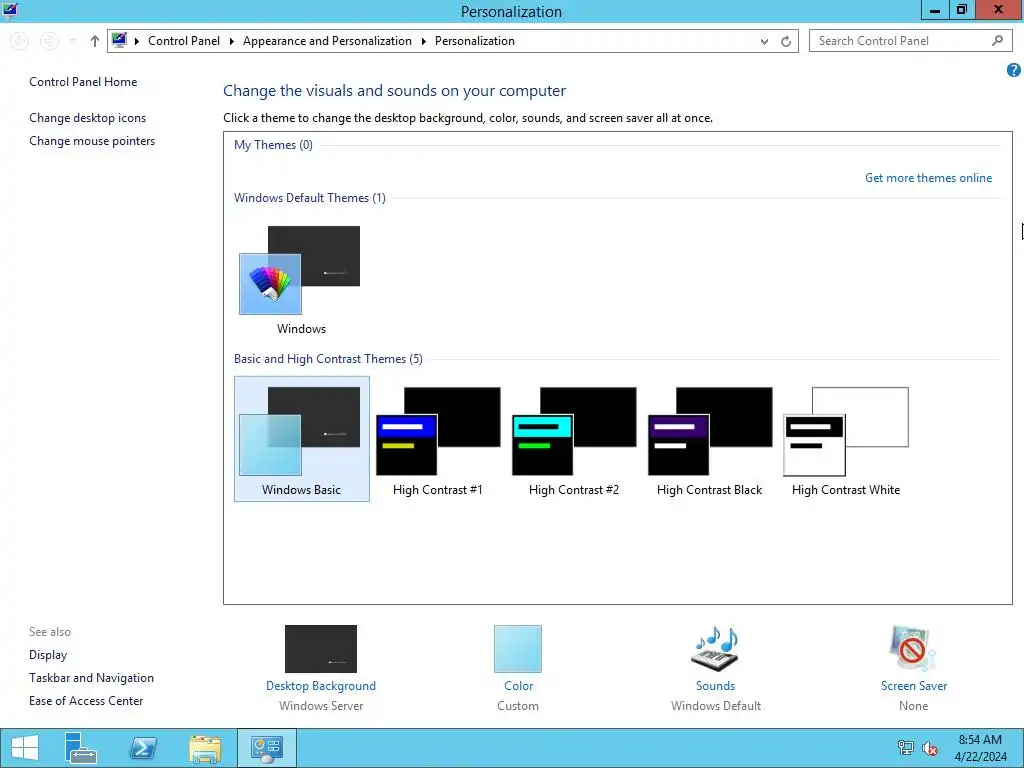Open the Color swatch settings
The image size is (1024, 768).
tap(518, 648)
